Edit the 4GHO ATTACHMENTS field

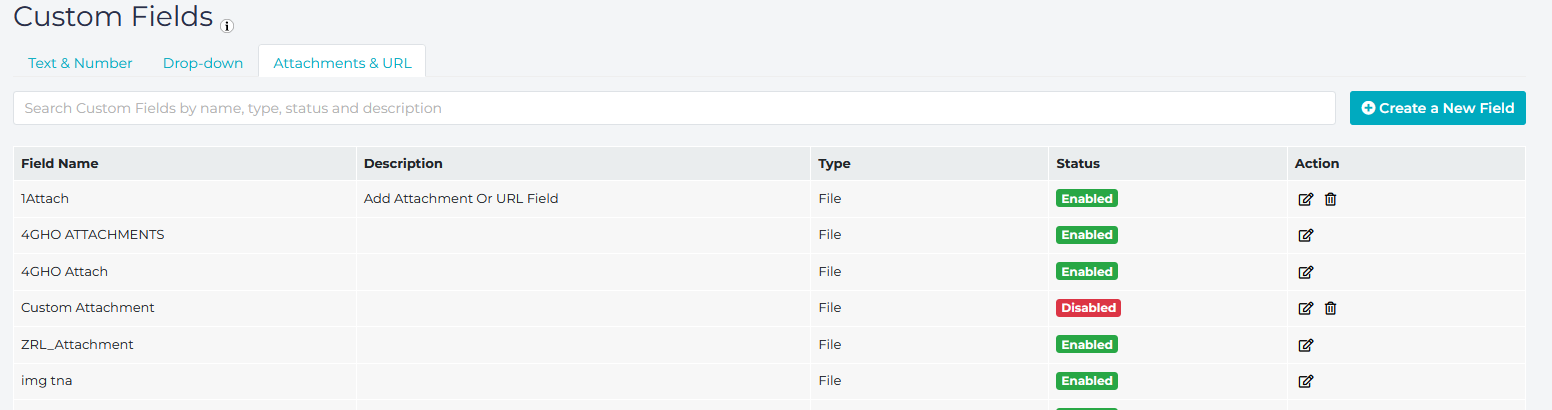1305,235
